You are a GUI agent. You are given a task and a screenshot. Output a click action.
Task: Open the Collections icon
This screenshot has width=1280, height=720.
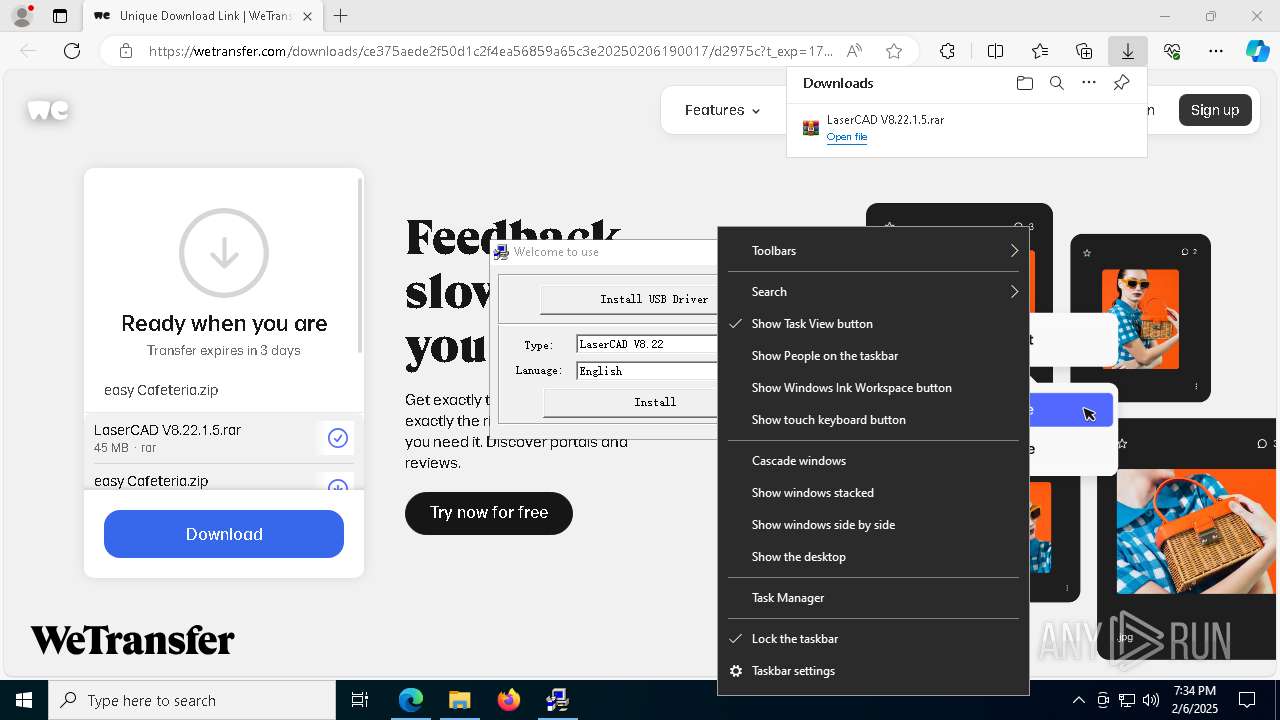(1084, 51)
